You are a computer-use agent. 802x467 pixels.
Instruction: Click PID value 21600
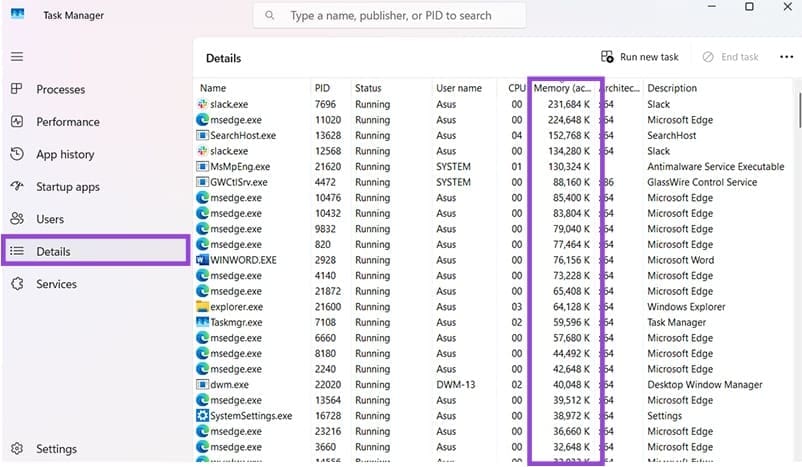pos(328,306)
